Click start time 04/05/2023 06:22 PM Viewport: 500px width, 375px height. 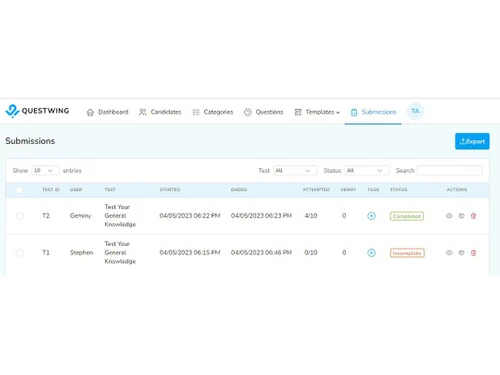[190, 216]
